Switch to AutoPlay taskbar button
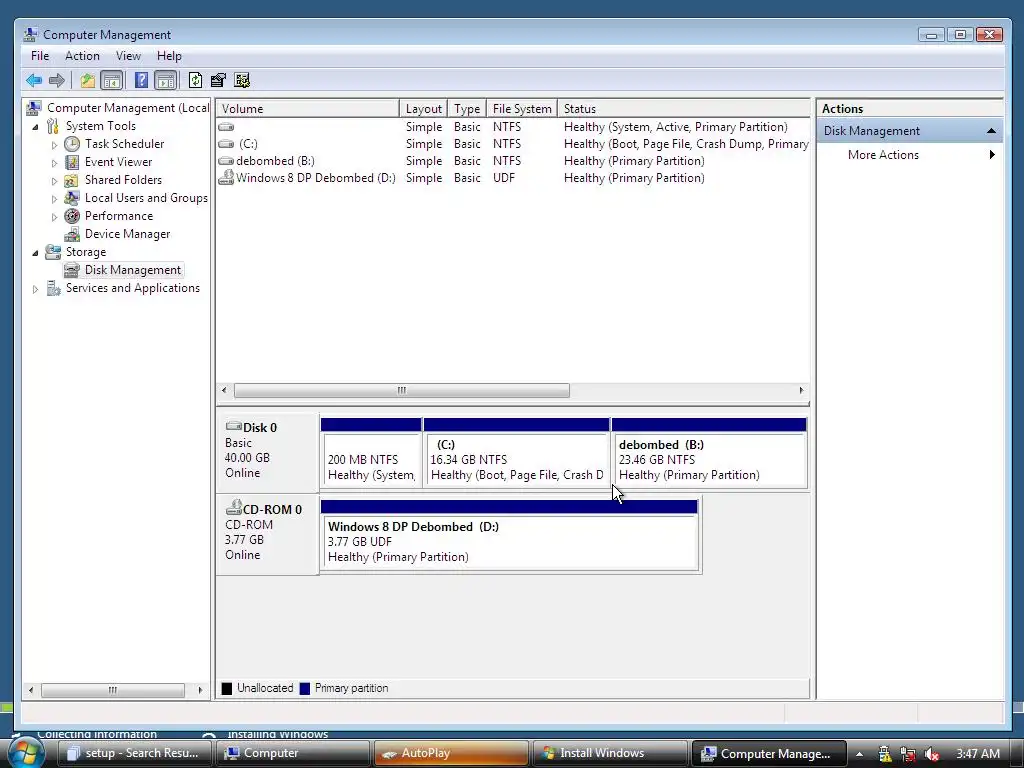1024x768 pixels. click(x=451, y=753)
